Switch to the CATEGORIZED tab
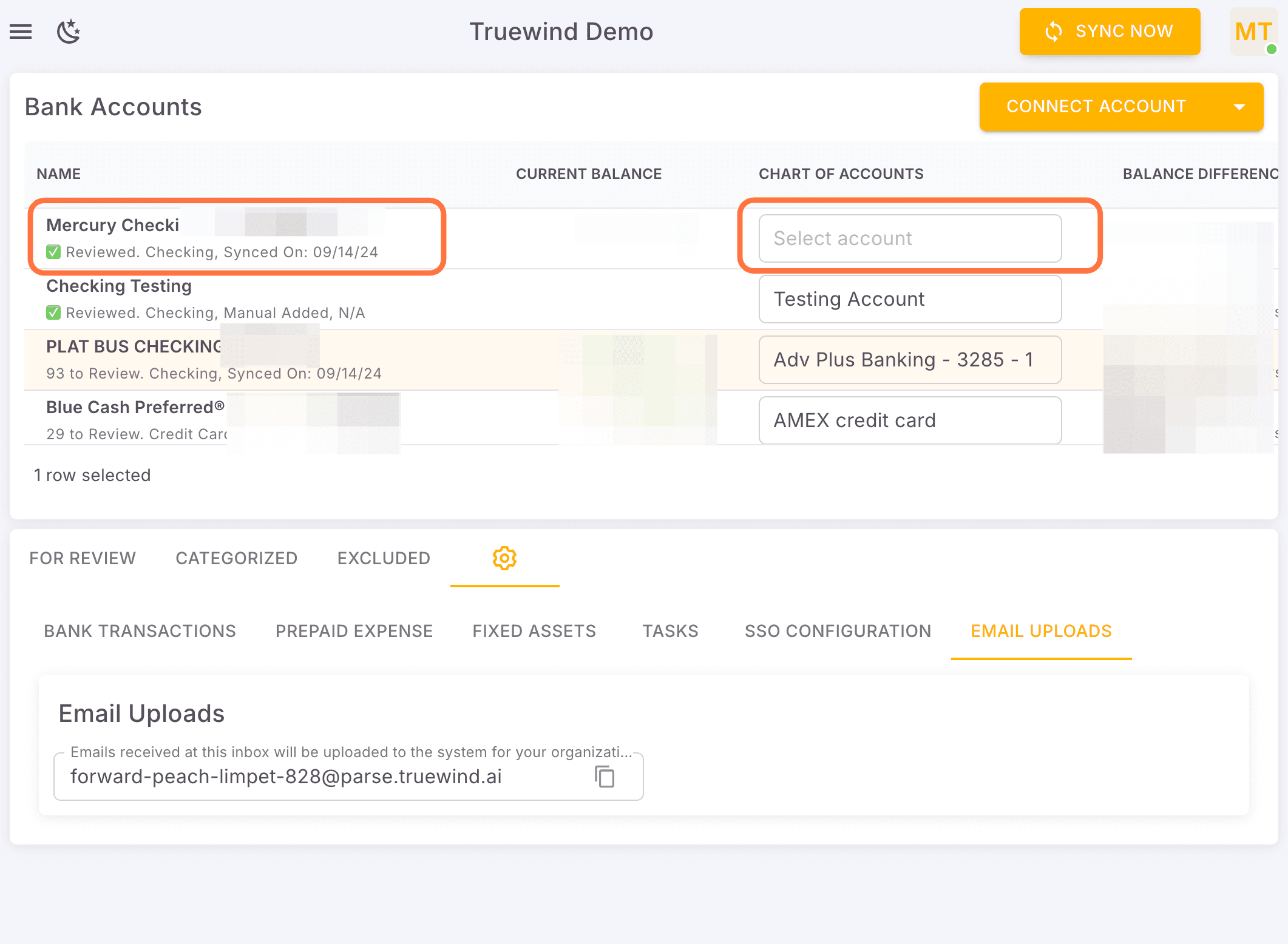 (236, 558)
